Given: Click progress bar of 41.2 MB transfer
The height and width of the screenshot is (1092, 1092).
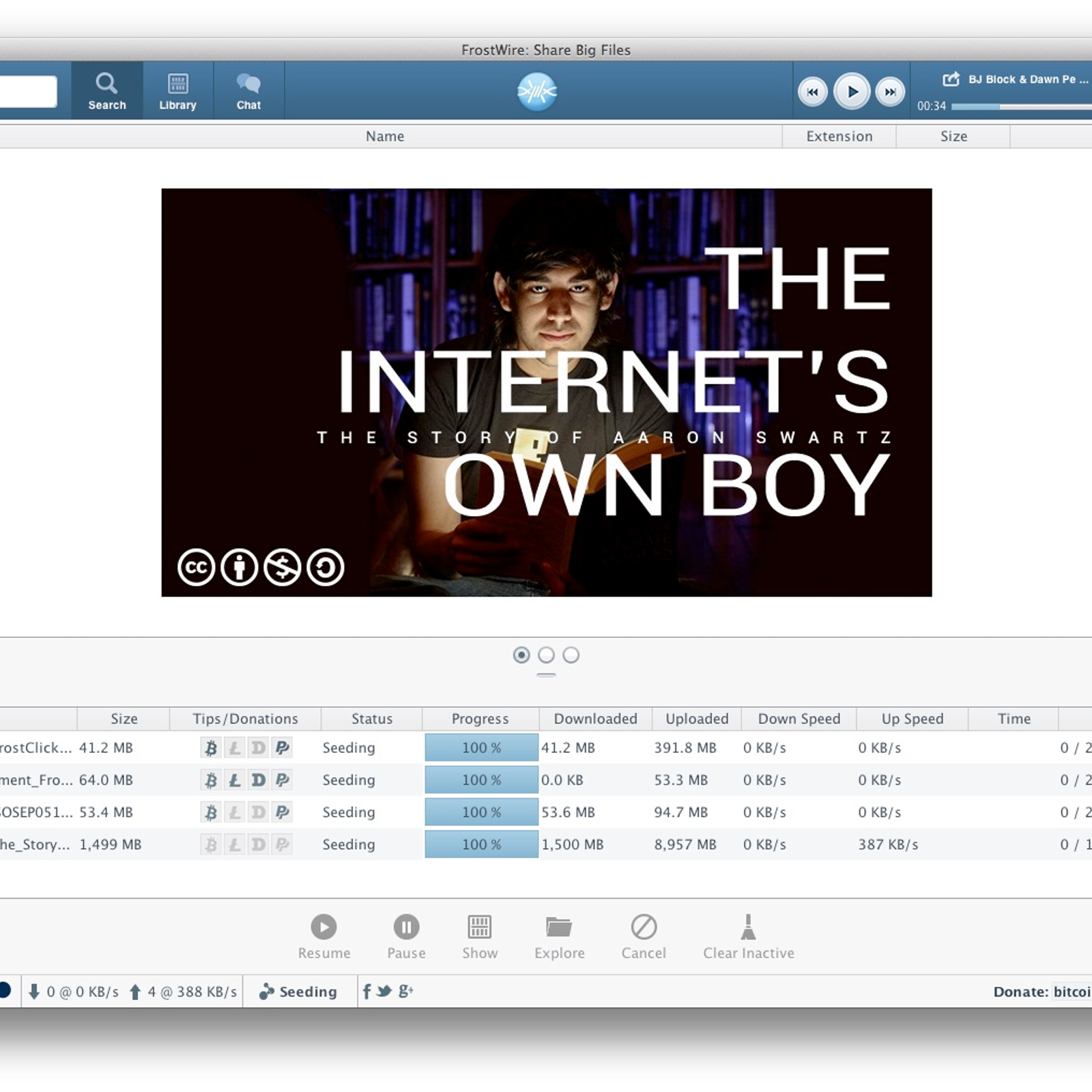Looking at the screenshot, I should [x=481, y=748].
